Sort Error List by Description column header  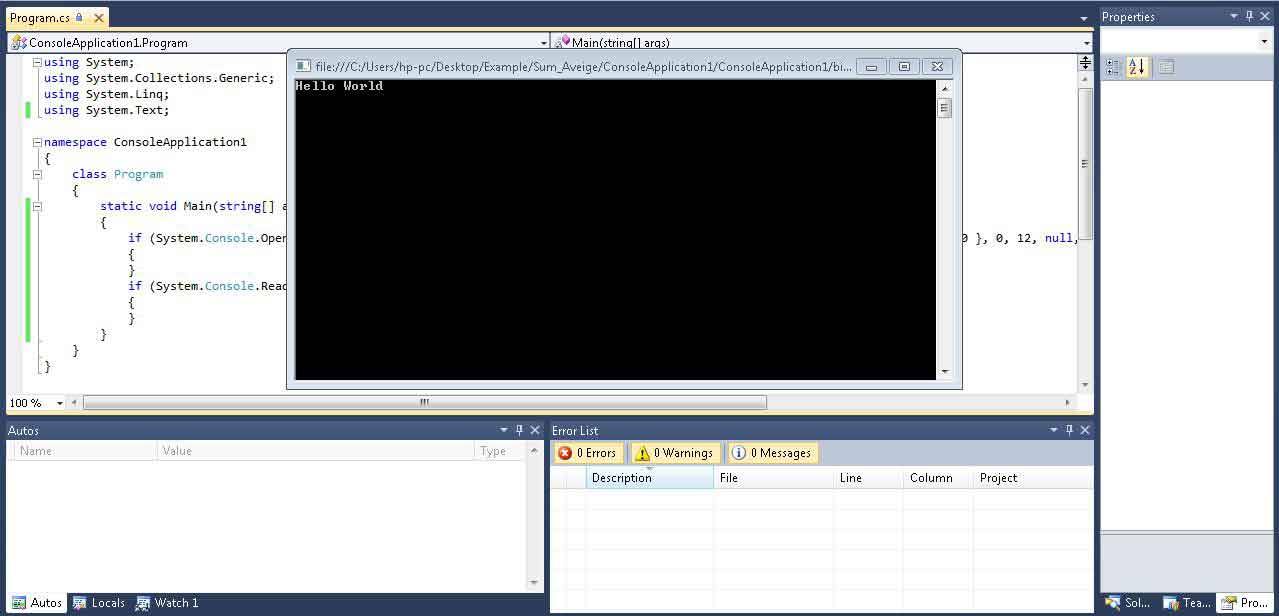pyautogui.click(x=649, y=478)
